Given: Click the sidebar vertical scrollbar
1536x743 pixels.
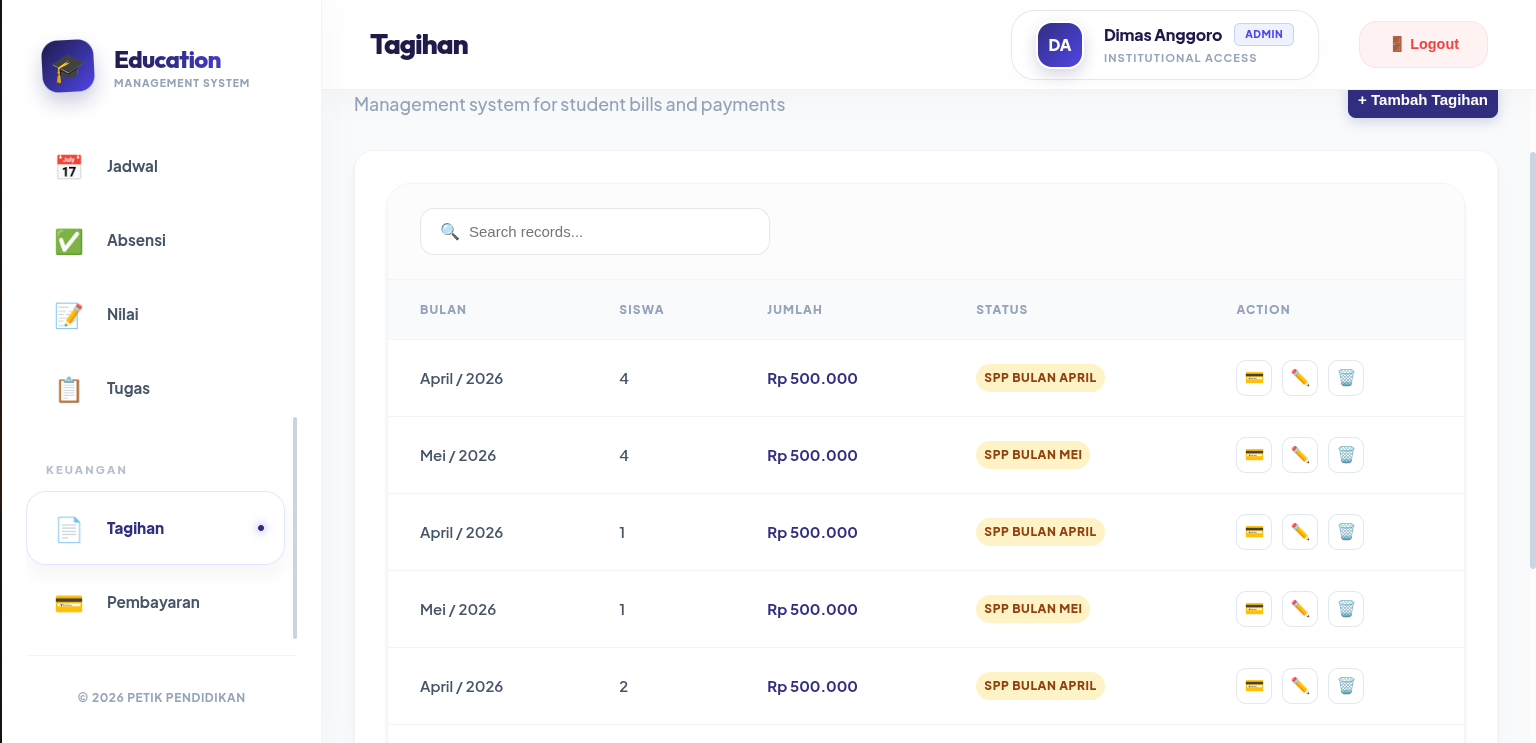Looking at the screenshot, I should click(x=295, y=528).
